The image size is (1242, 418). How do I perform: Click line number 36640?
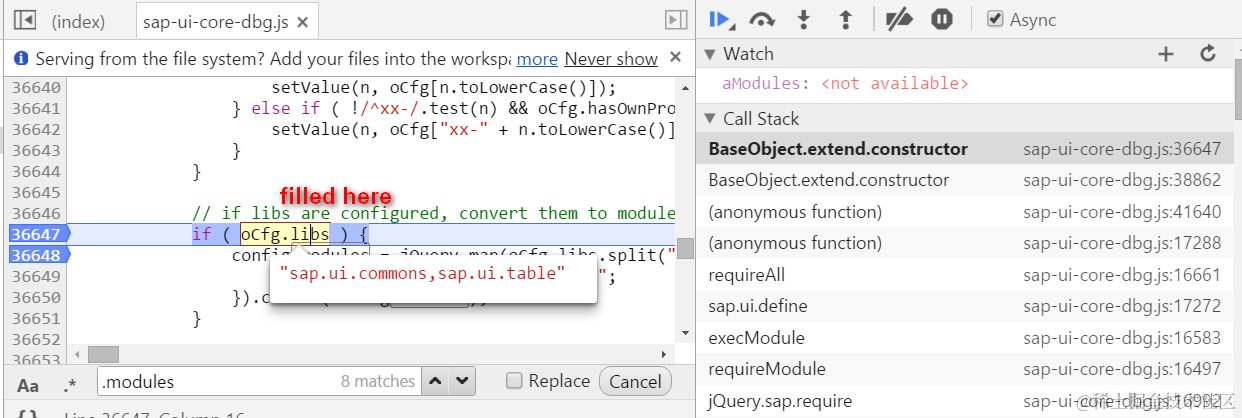[35, 87]
